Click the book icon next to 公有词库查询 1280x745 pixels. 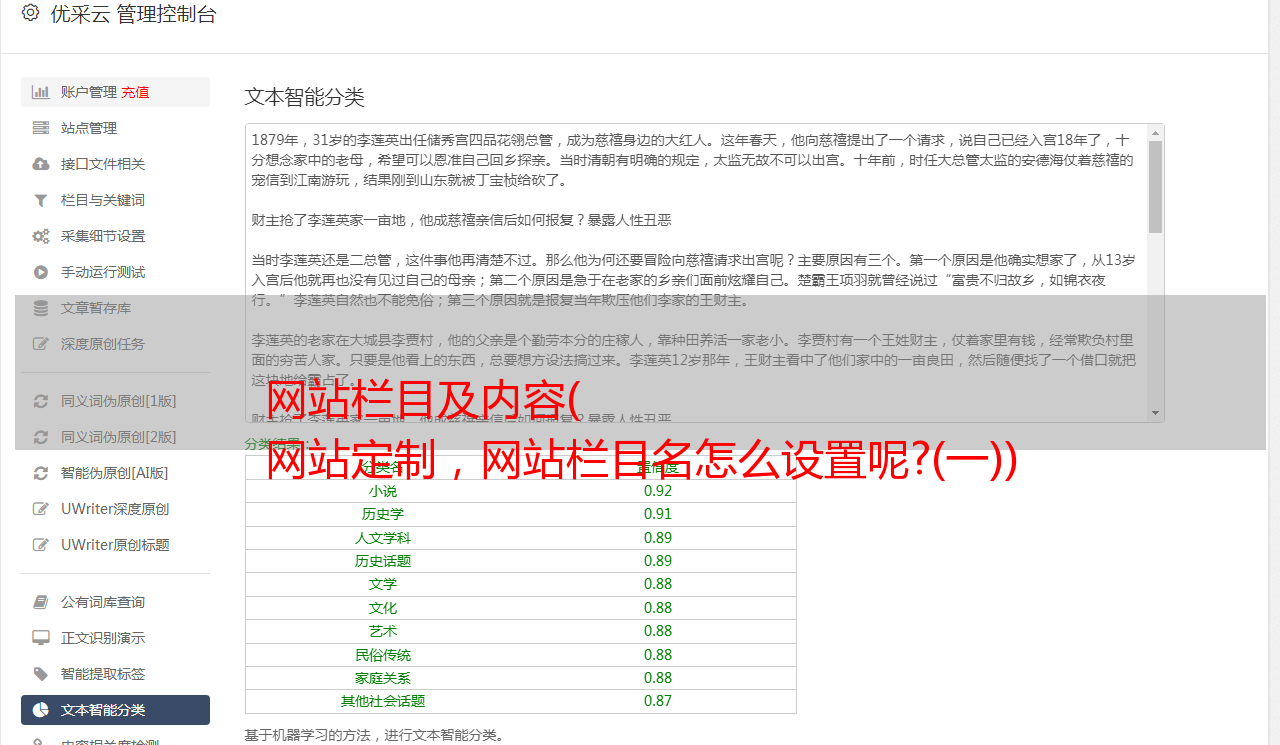tap(41, 602)
